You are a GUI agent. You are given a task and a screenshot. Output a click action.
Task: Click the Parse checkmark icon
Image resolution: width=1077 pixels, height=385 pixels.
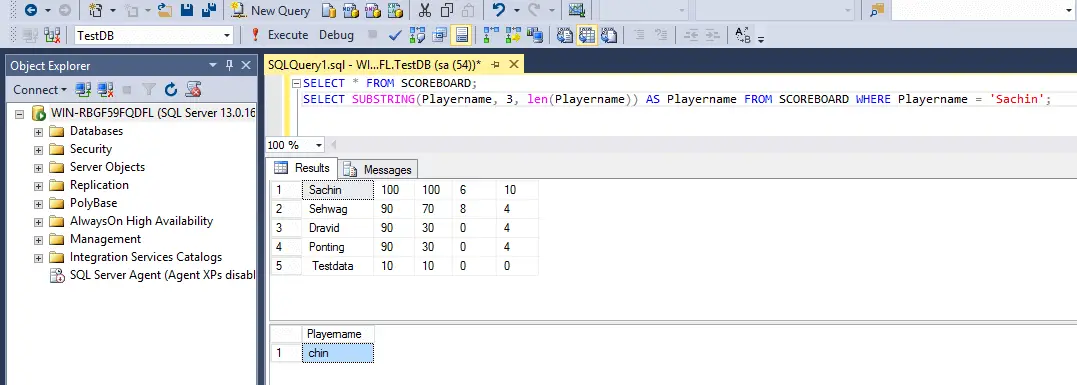(395, 35)
